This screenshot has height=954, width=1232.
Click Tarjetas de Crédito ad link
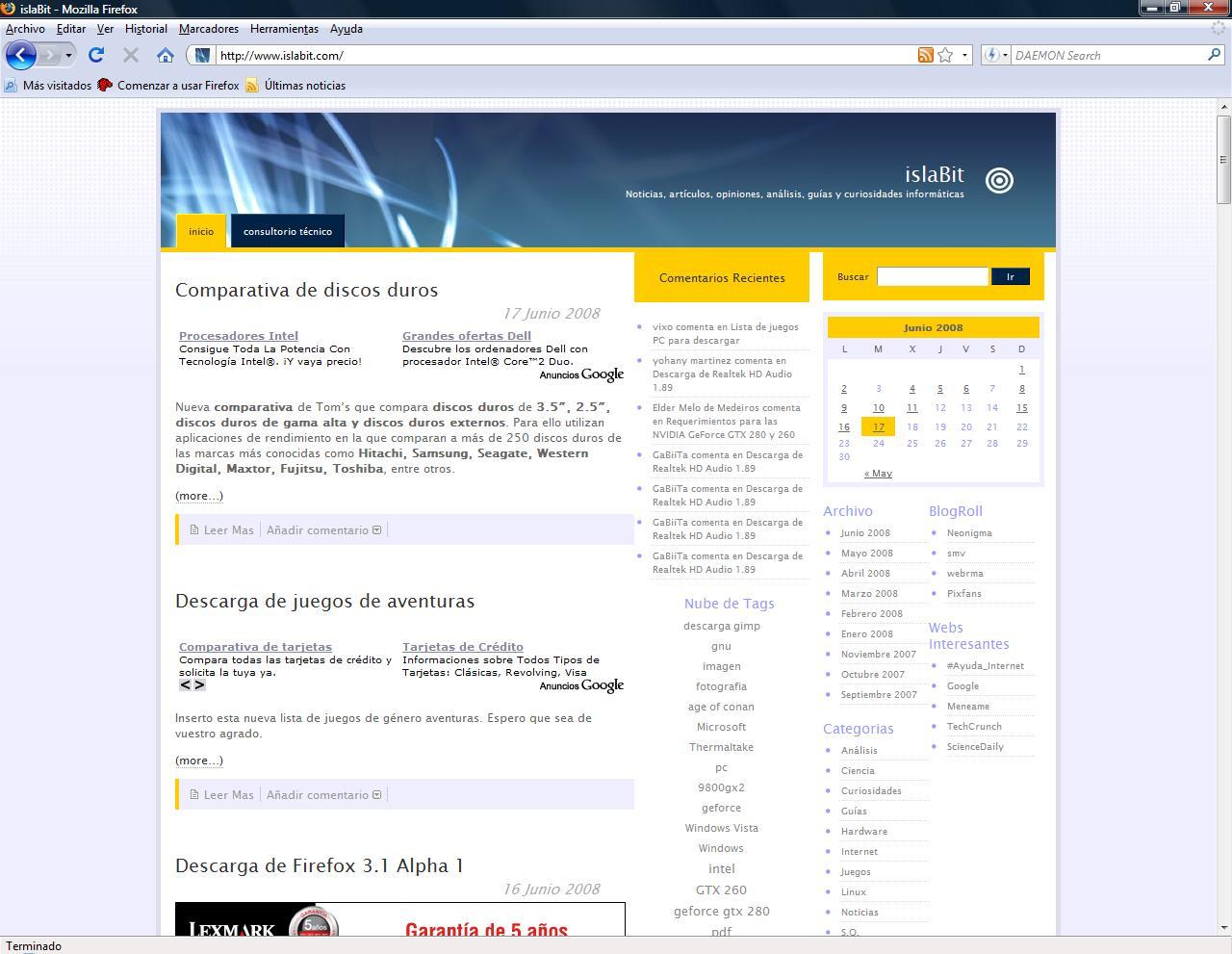[463, 647]
